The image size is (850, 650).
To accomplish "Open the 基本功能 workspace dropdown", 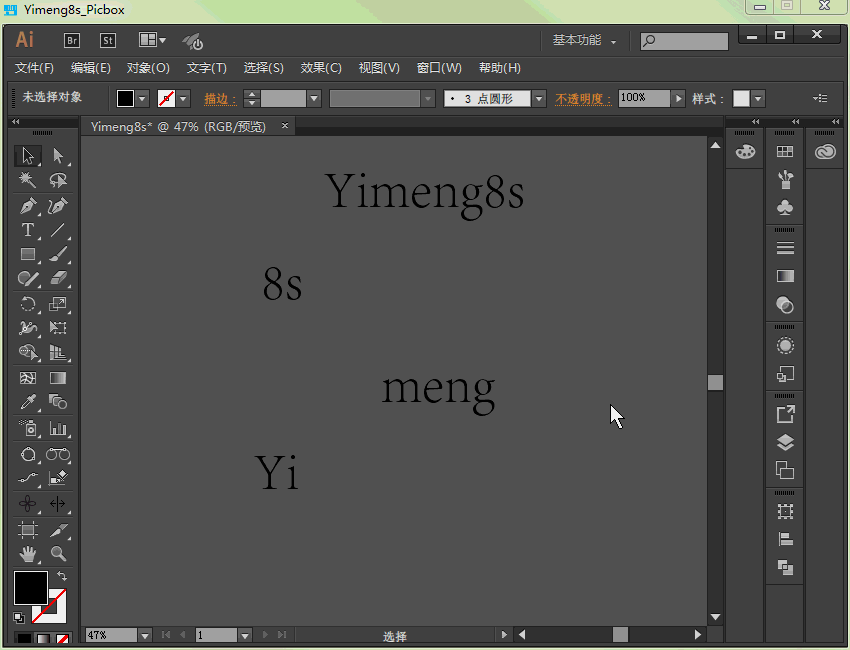I will [x=584, y=41].
